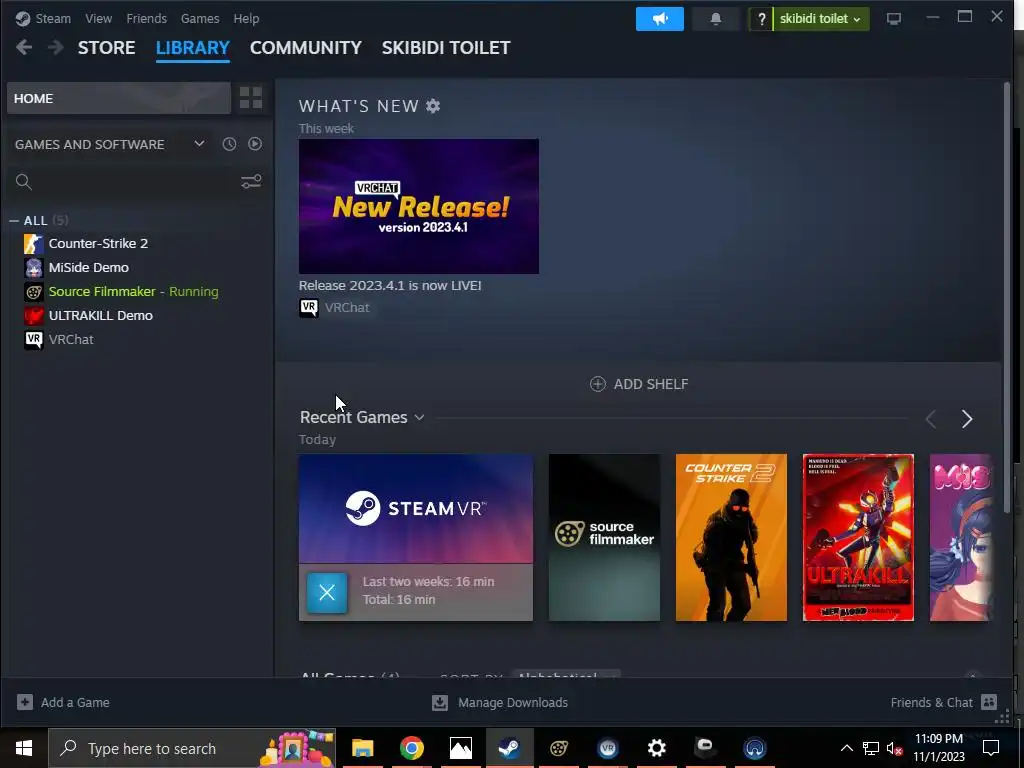Select Counter-Strike 2 in the library list
The width and height of the screenshot is (1024, 768).
pos(98,244)
